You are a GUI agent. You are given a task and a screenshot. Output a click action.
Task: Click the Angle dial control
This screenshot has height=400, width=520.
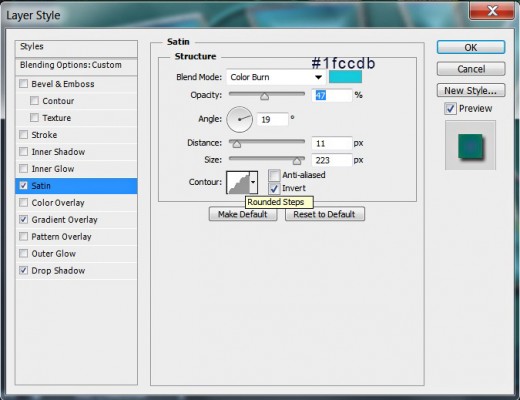click(239, 119)
